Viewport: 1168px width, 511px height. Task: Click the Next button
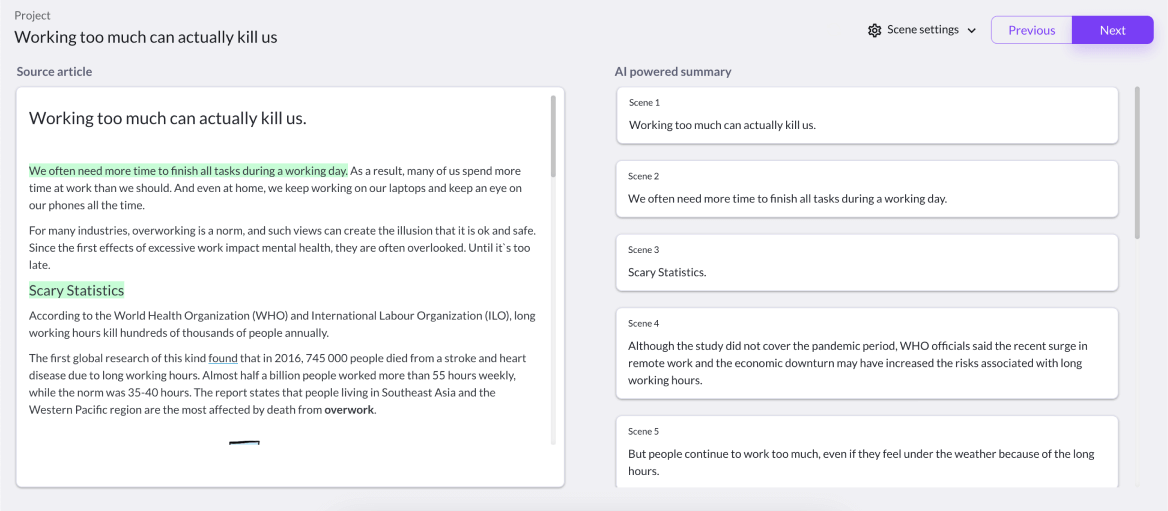(1112, 30)
